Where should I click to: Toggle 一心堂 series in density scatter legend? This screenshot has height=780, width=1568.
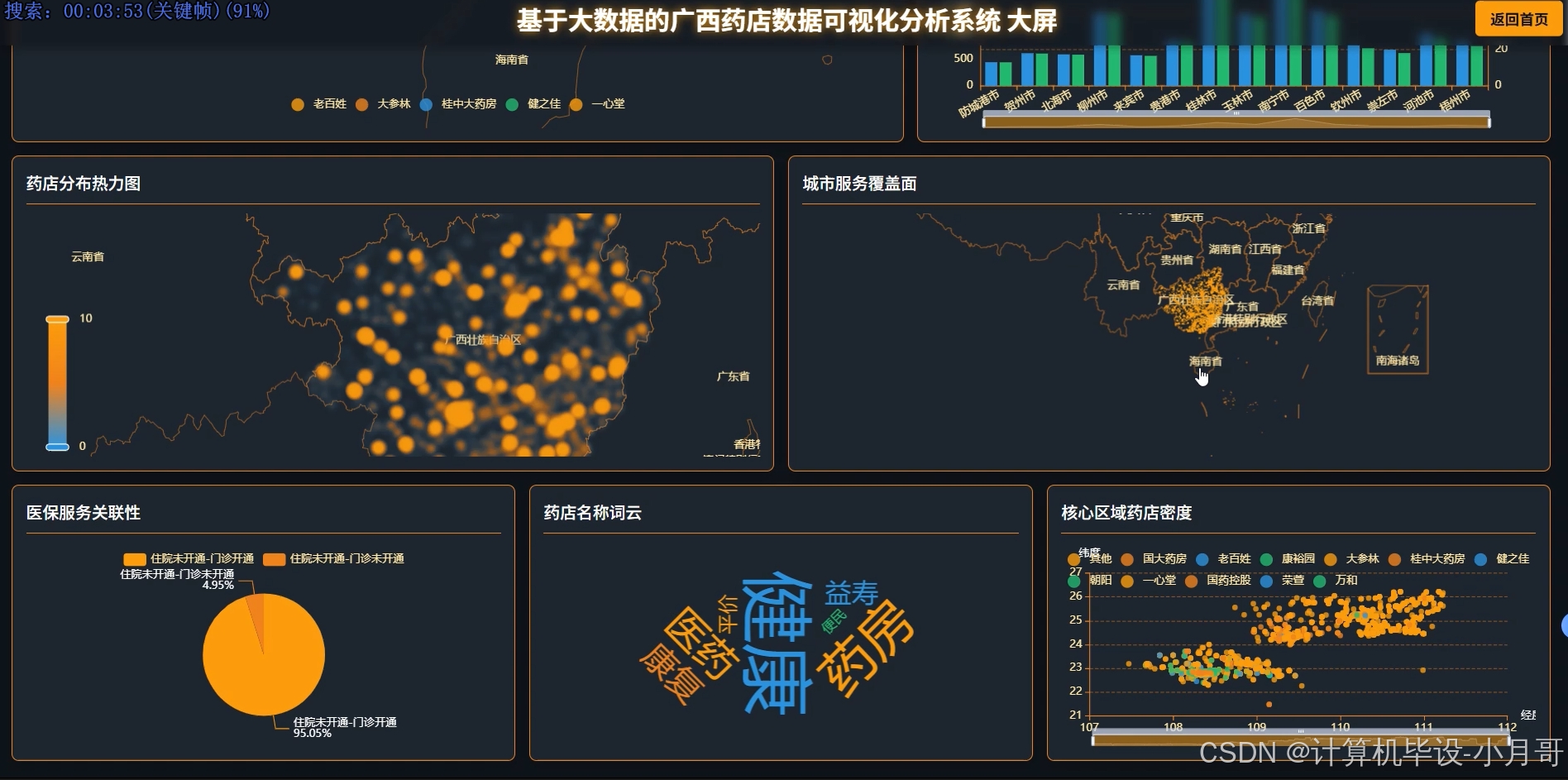(x=1148, y=581)
